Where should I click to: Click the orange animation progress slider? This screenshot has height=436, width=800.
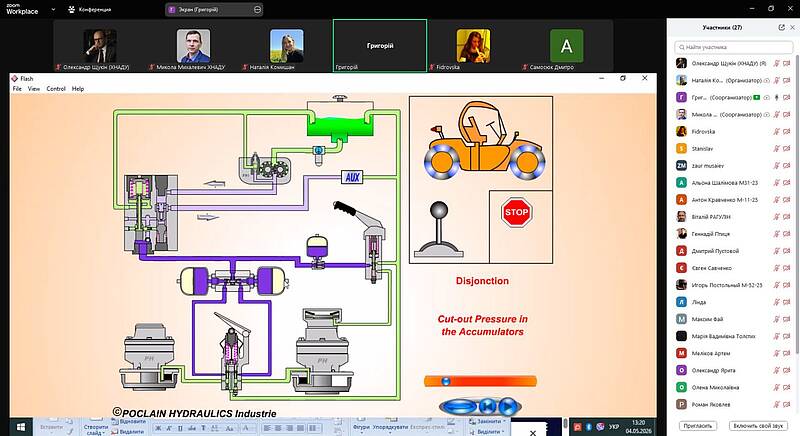click(x=480, y=381)
